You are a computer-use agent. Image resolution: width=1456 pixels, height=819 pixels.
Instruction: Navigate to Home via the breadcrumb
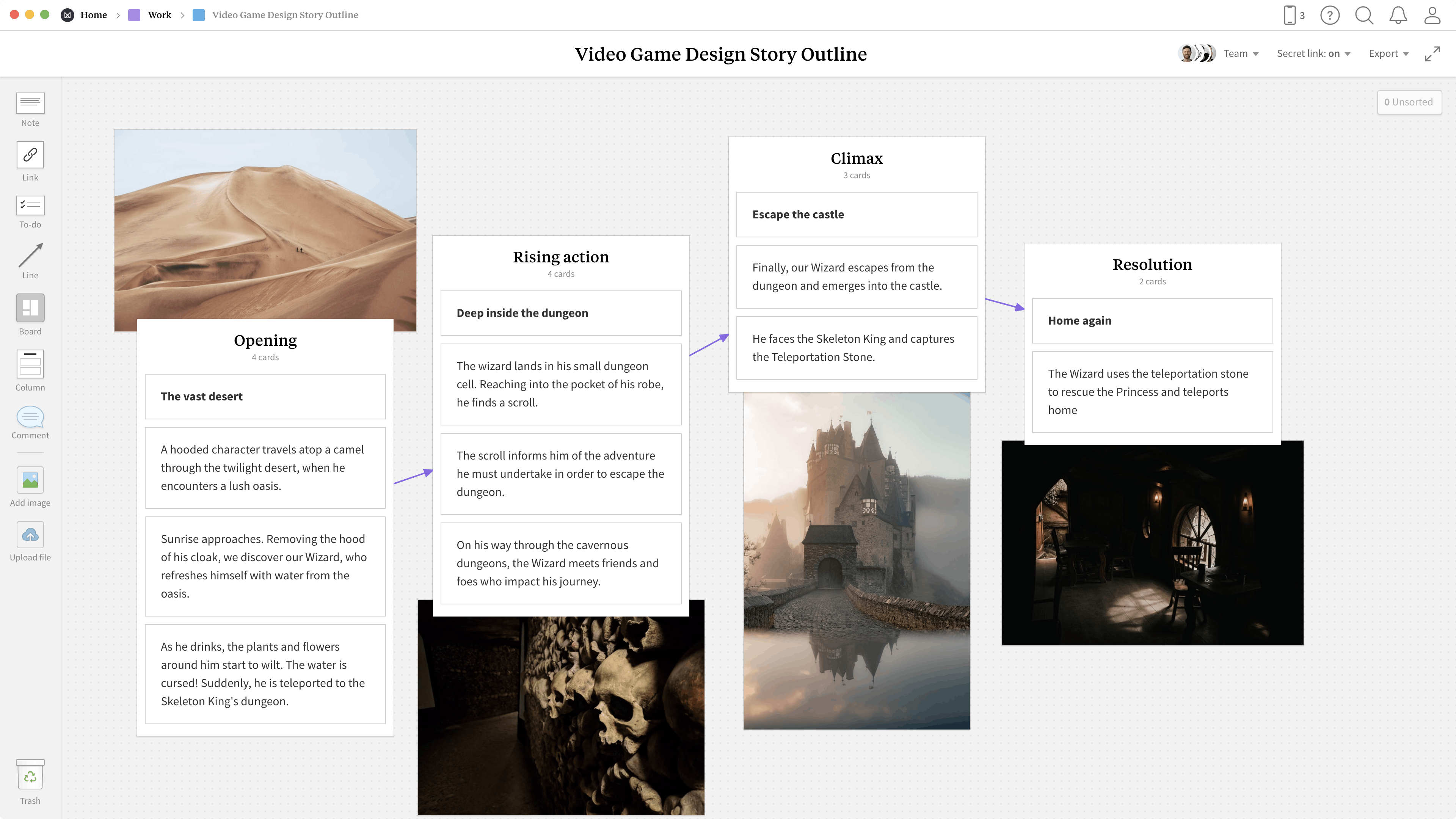pos(94,15)
